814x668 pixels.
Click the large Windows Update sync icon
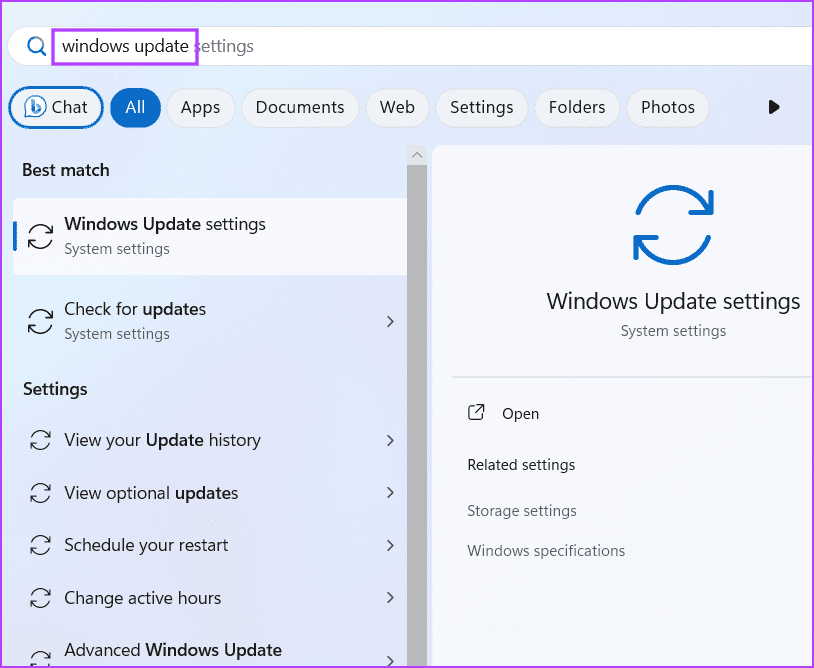(673, 225)
